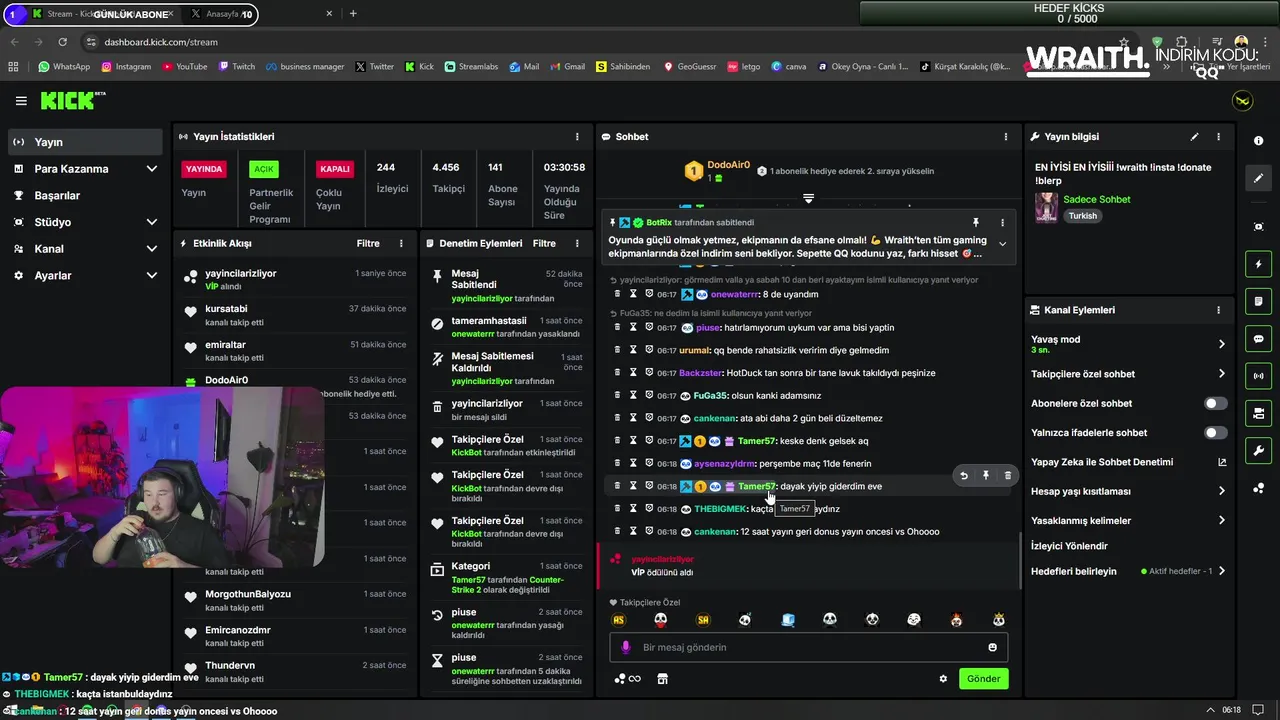Reload the page with the browser refresh button
The height and width of the screenshot is (720, 1280).
(x=63, y=42)
